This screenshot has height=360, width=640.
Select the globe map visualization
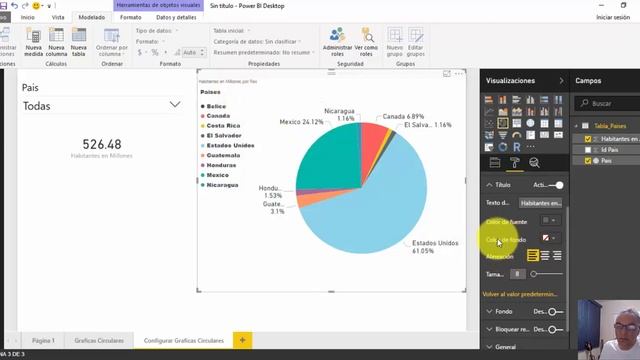pos(530,123)
